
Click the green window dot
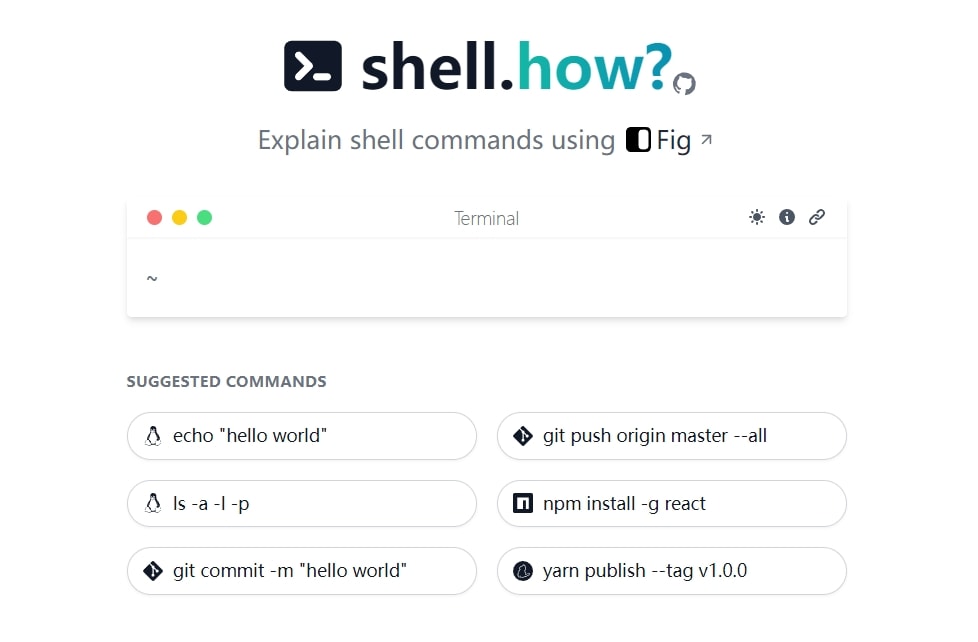pyautogui.click(x=205, y=217)
